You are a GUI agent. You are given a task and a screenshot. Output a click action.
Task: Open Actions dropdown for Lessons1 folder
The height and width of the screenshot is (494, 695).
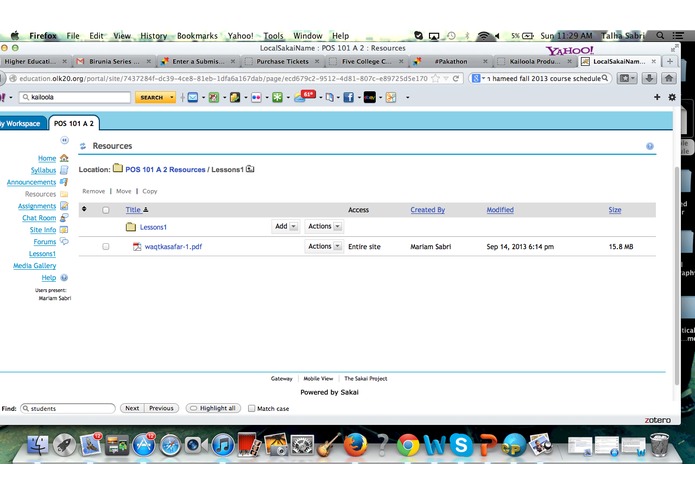pyautogui.click(x=324, y=226)
